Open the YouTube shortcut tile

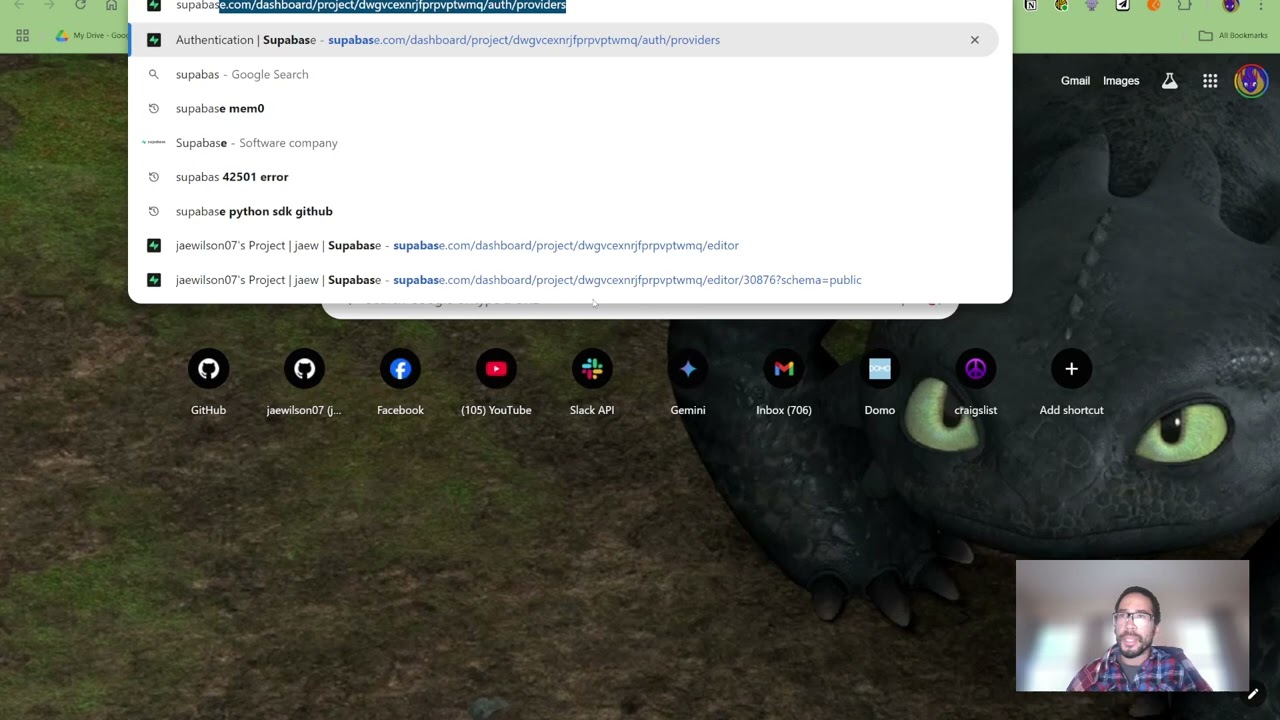tap(496, 370)
